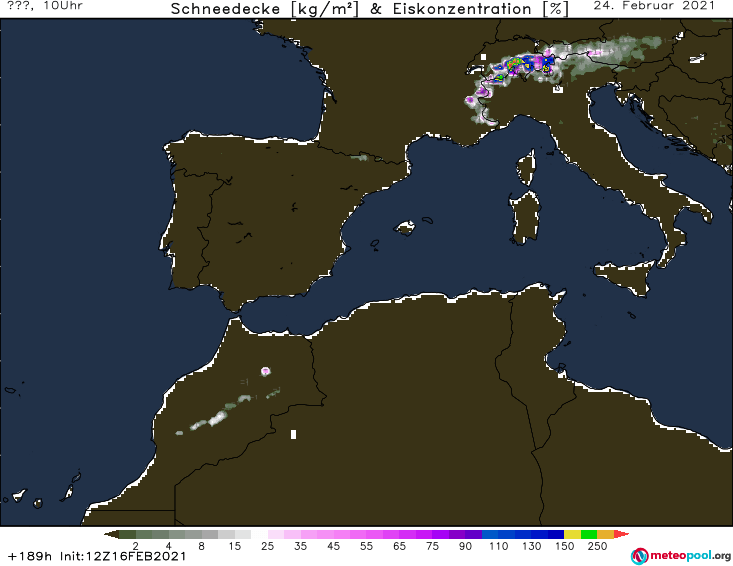Click the legend value '4'
This screenshot has height=566, width=733.
coord(169,546)
